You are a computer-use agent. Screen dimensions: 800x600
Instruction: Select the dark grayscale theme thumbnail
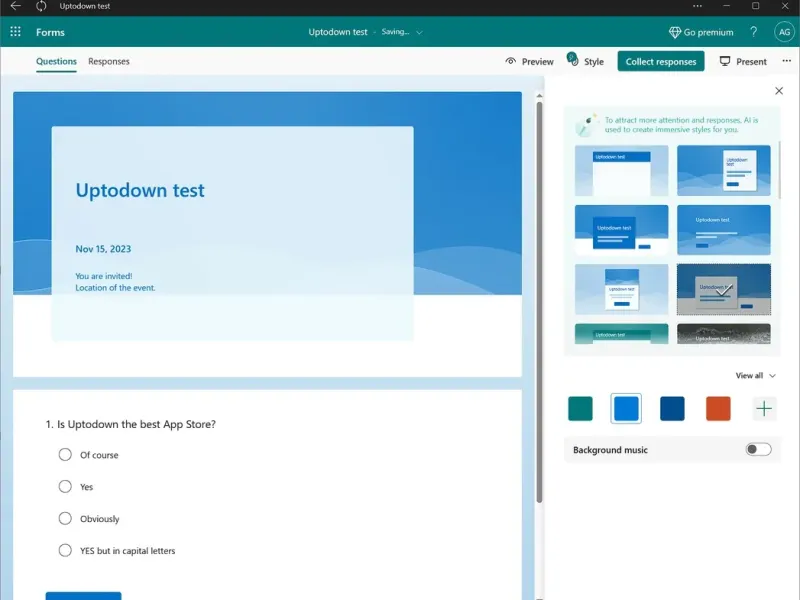[x=723, y=334]
